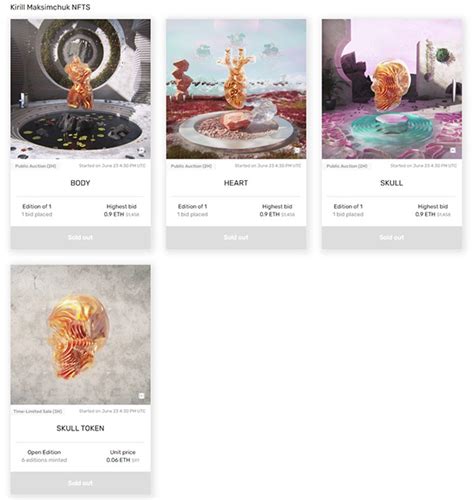This screenshot has width=474, height=500.
Task: Click the 0.06 ETH unit price on SKULL TOKEN
Action: click(118, 460)
